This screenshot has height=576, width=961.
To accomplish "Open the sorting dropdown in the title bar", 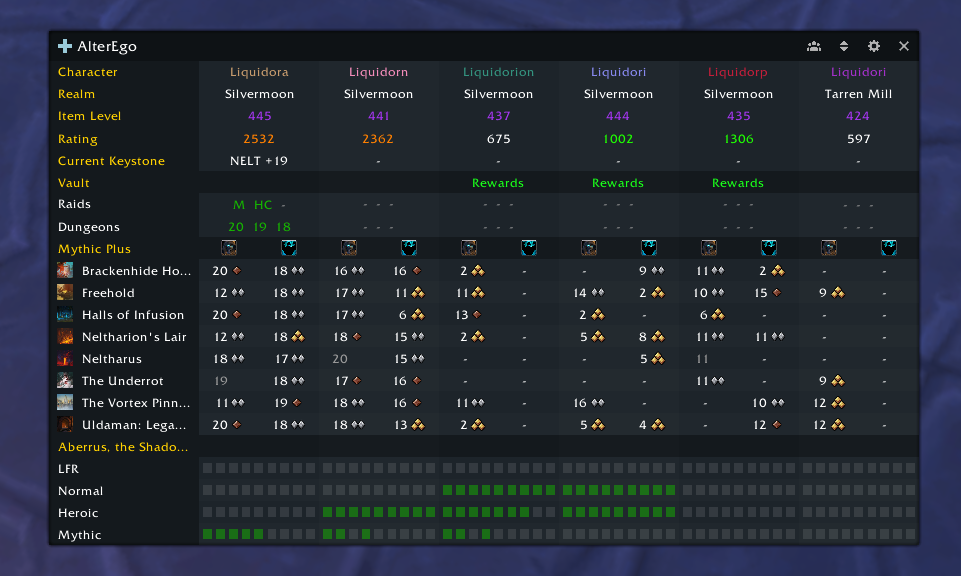I will click(x=843, y=46).
